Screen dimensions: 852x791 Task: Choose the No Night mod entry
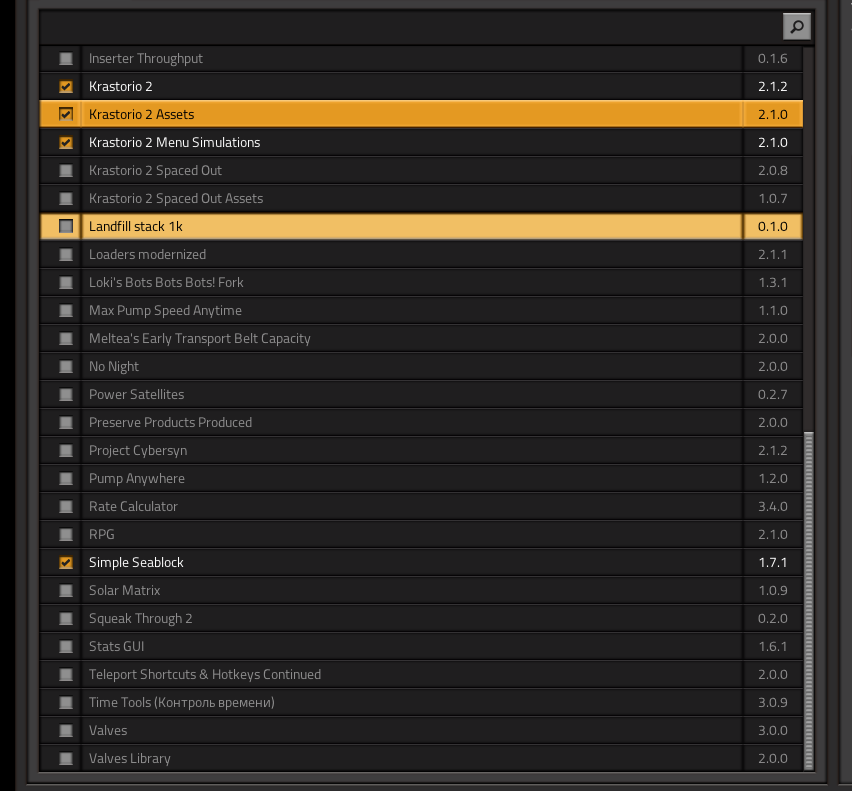[x=421, y=366]
